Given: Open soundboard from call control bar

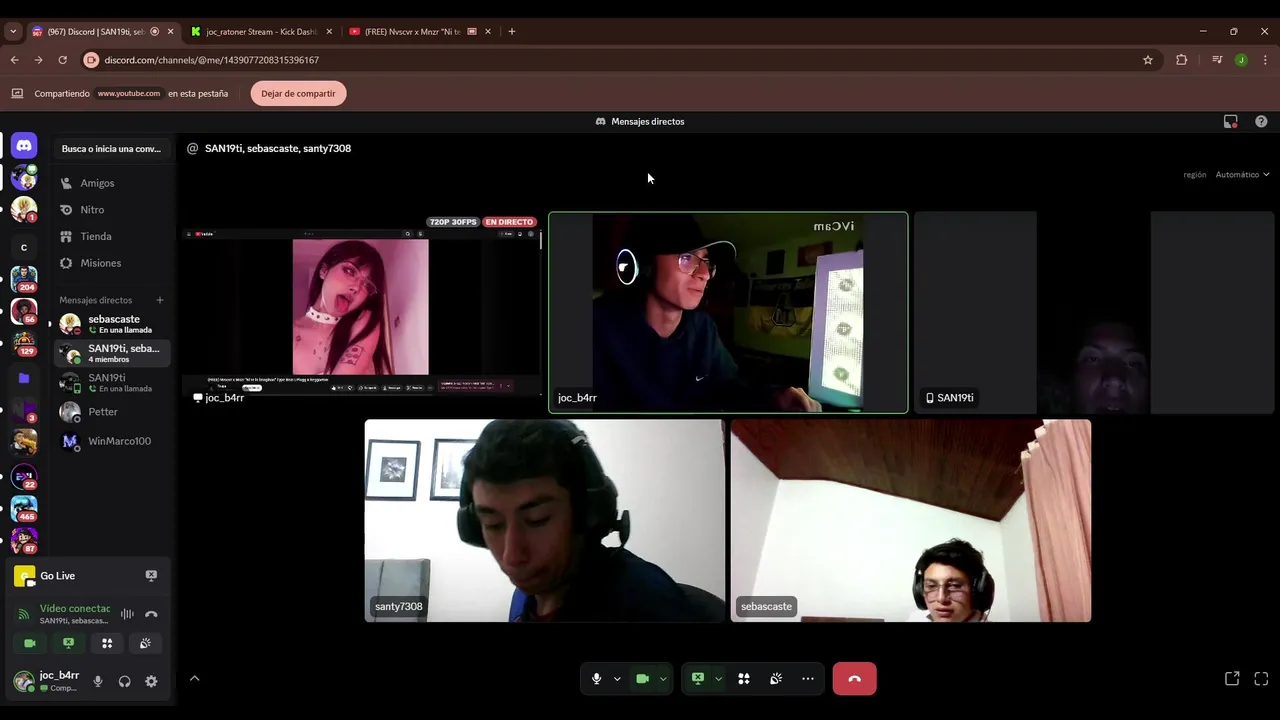Looking at the screenshot, I should (776, 679).
